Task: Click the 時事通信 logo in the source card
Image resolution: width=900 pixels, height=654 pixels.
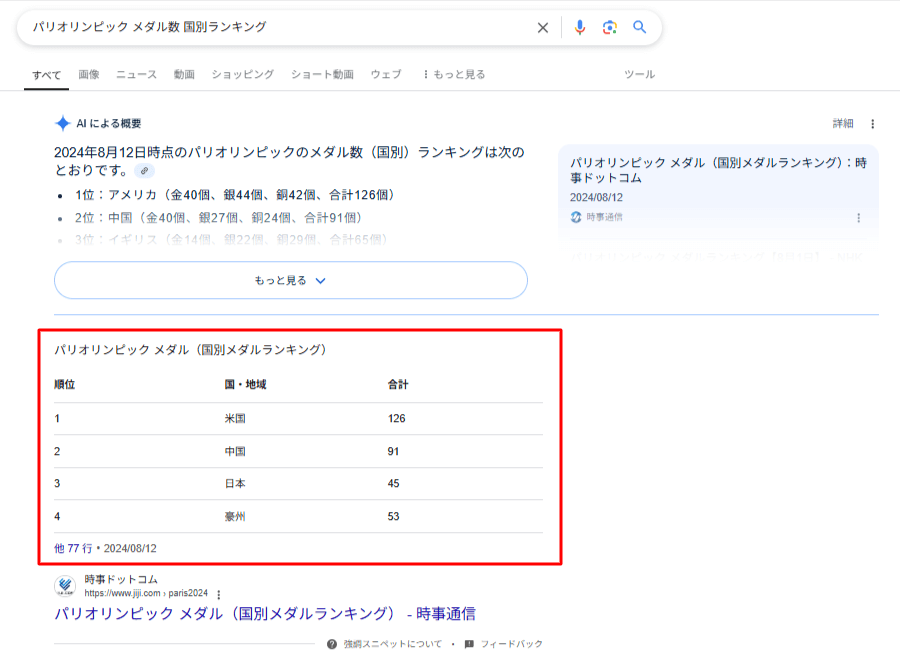Action: pos(576,217)
